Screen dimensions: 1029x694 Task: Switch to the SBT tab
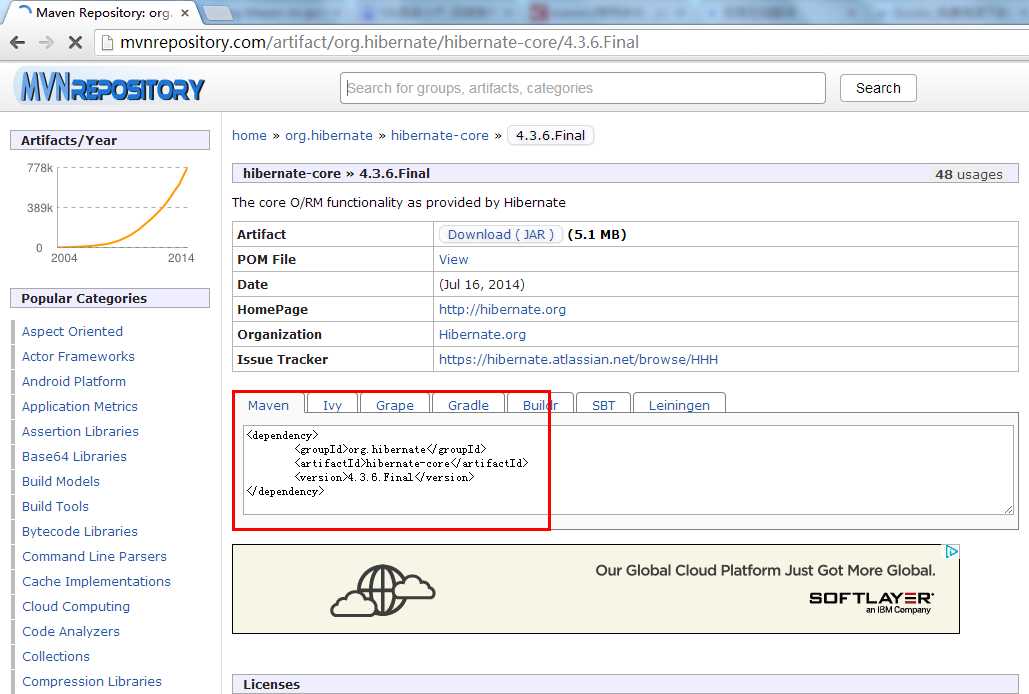pyautogui.click(x=603, y=405)
